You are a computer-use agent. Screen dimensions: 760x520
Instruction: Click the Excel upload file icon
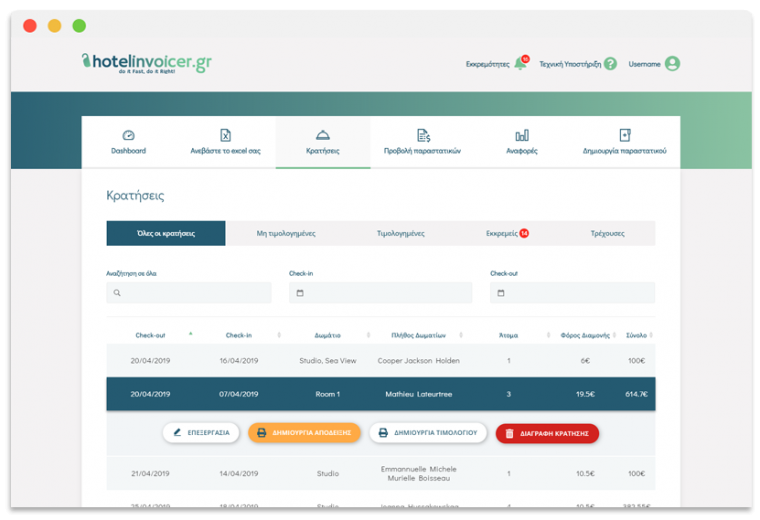pos(225,135)
